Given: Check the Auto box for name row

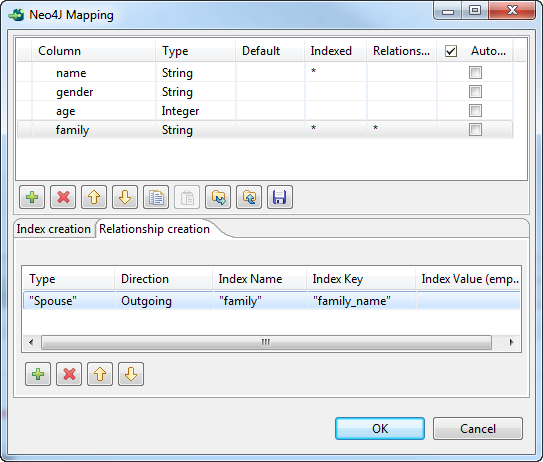Looking at the screenshot, I should tap(475, 73).
